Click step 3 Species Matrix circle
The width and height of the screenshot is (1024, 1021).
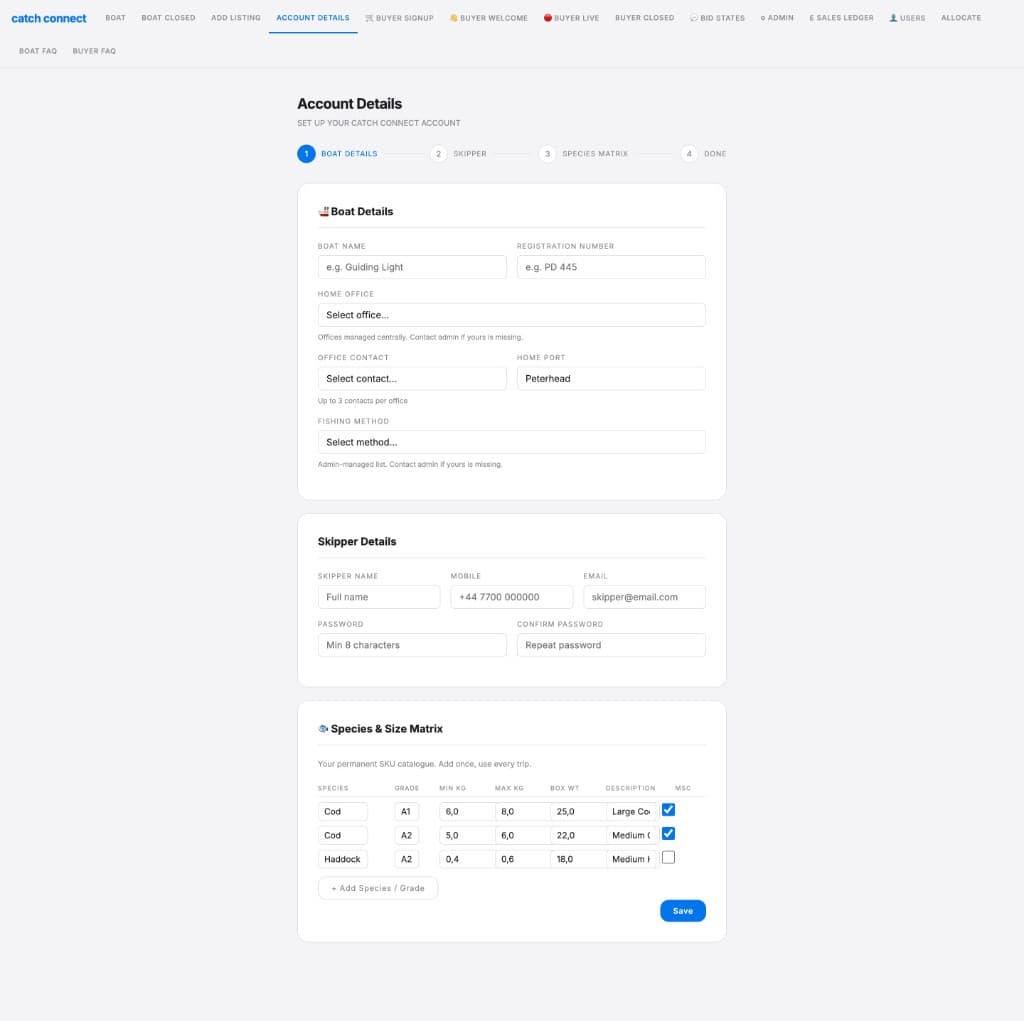(546, 153)
